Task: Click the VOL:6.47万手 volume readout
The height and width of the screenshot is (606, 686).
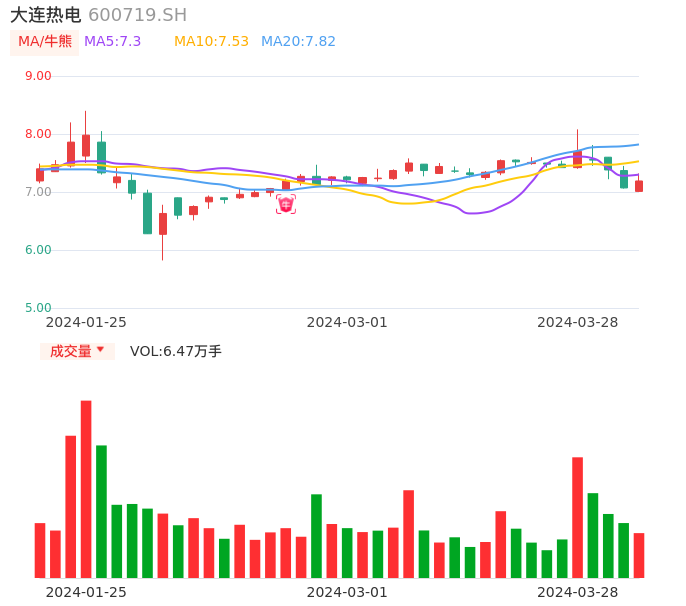Action: (176, 351)
